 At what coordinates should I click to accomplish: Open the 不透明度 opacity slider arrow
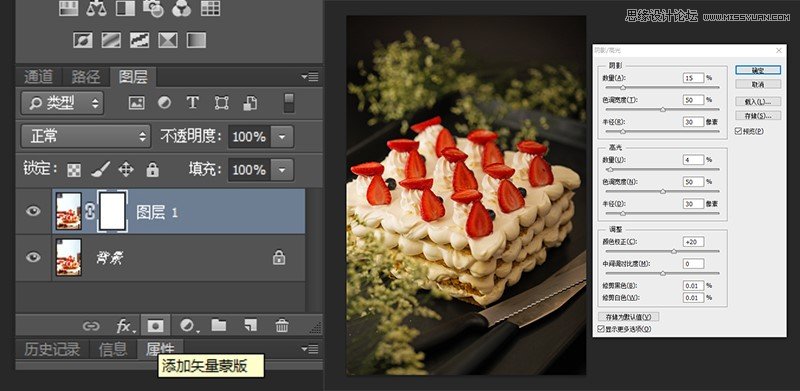pyautogui.click(x=282, y=137)
